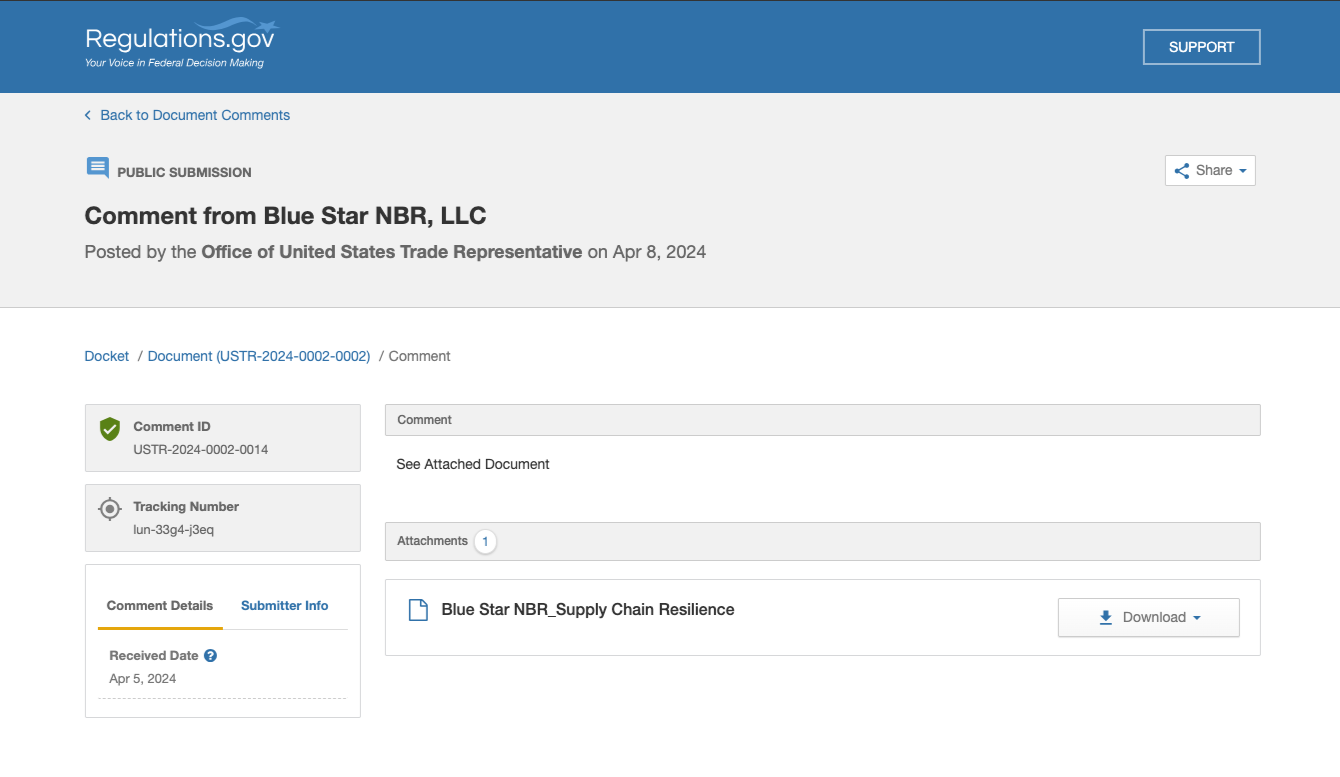Click the download arrow icon

click(x=1106, y=617)
